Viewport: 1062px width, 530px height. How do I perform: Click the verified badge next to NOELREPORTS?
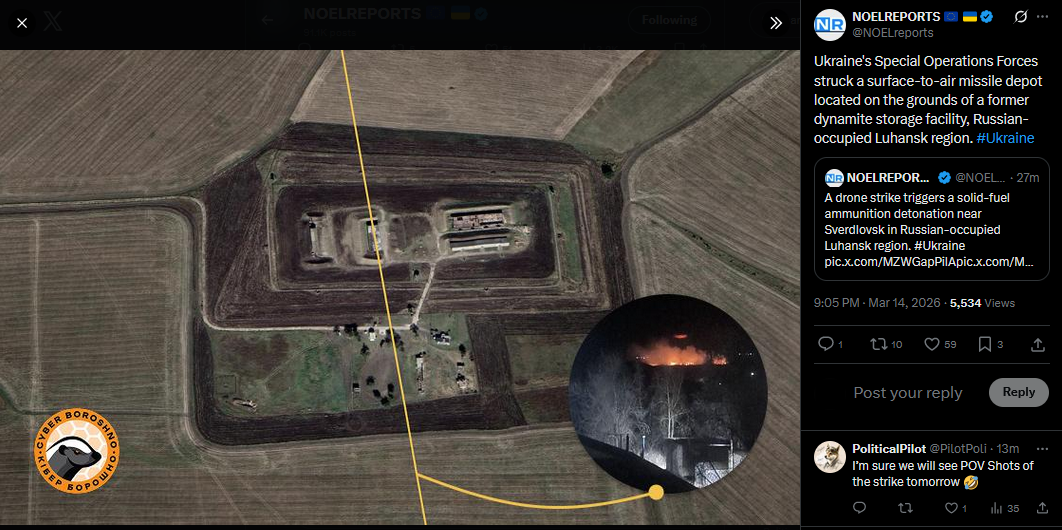[987, 17]
